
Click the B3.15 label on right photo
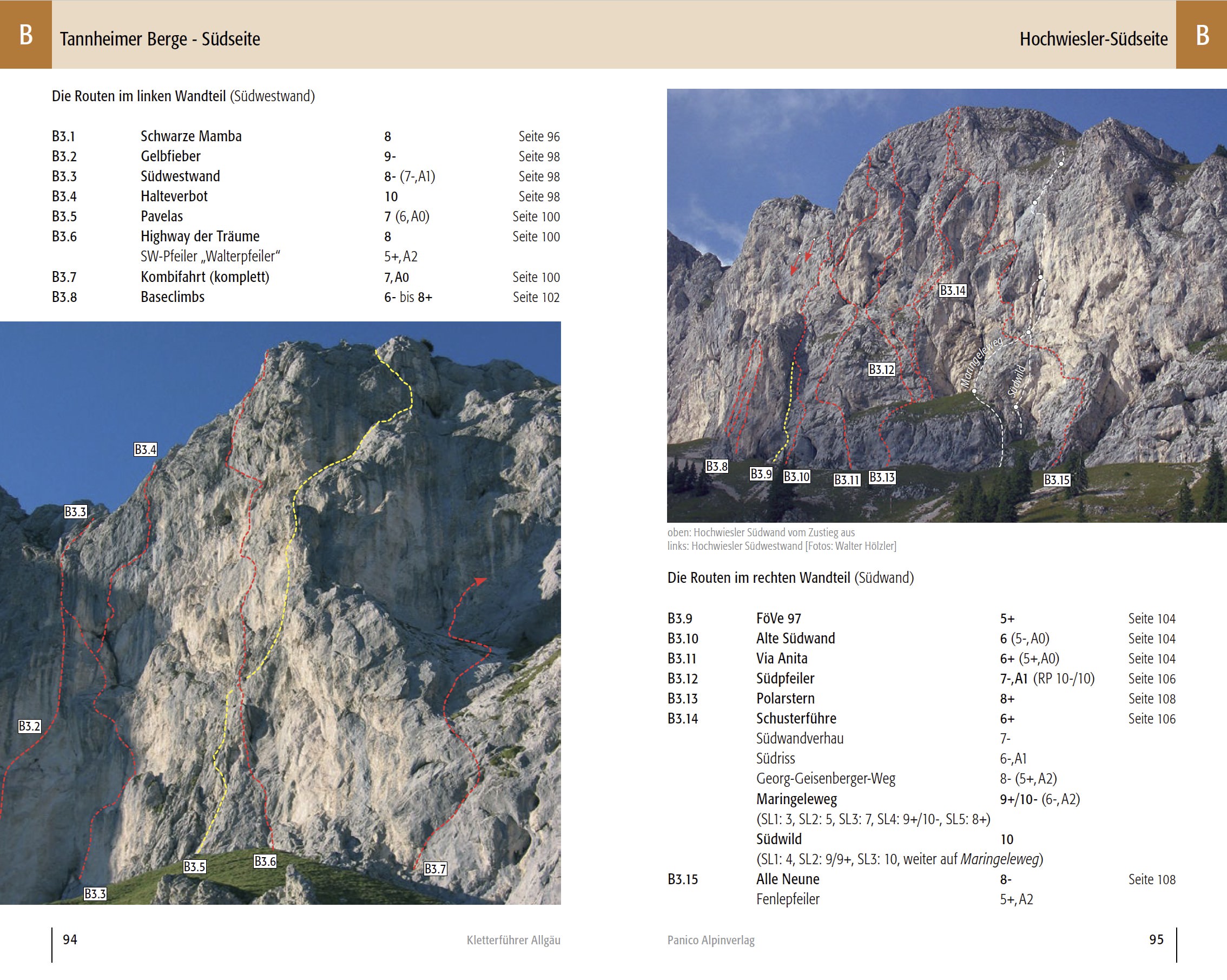point(1057,481)
